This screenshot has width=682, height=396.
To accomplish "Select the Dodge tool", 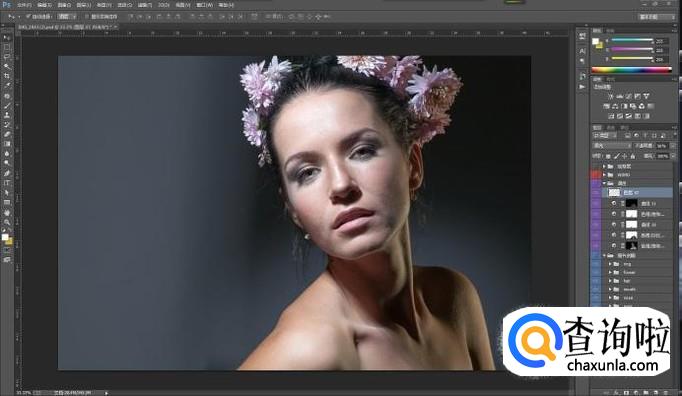I will click(x=7, y=163).
